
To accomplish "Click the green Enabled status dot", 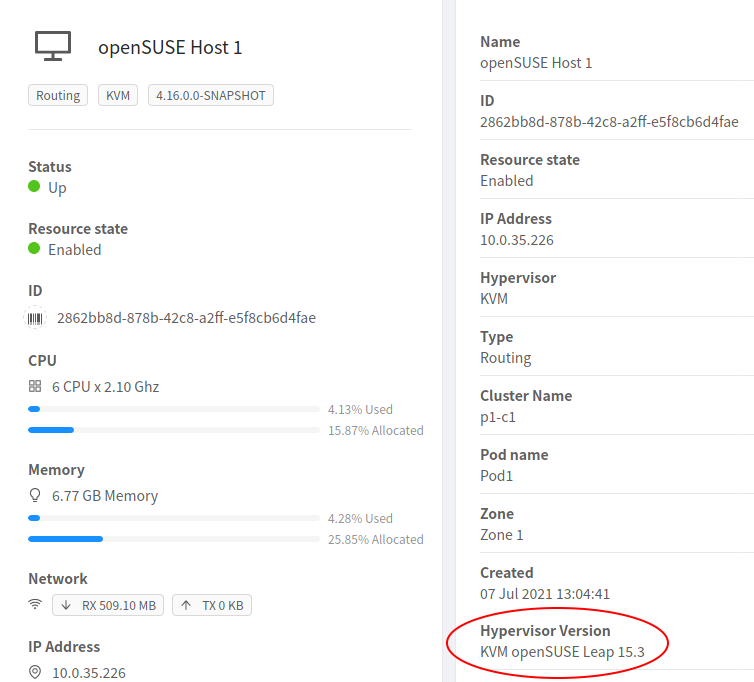I will [x=34, y=248].
